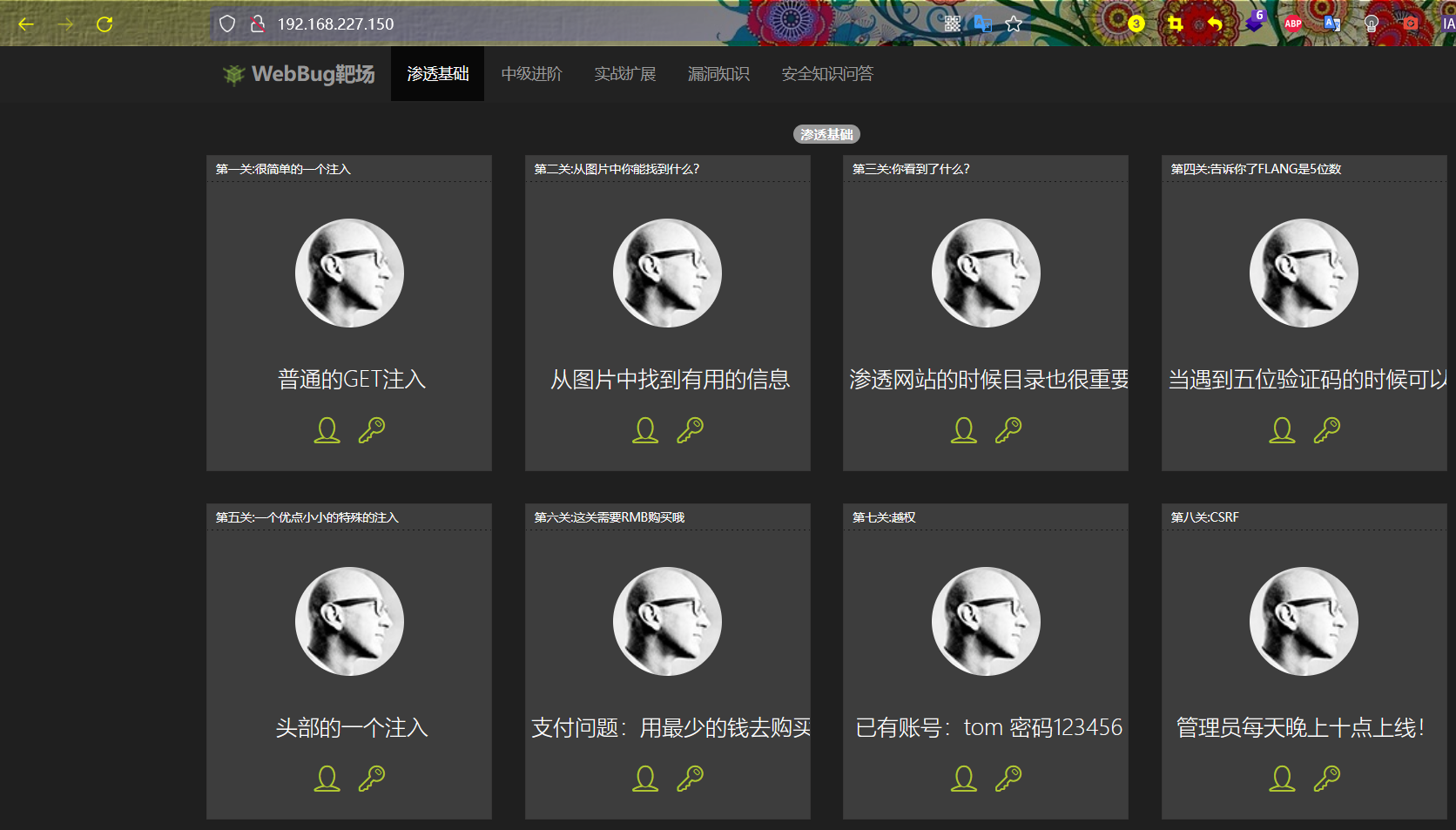The height and width of the screenshot is (830, 1456).
Task: Open the 安全知识问答 tab
Action: tap(827, 74)
